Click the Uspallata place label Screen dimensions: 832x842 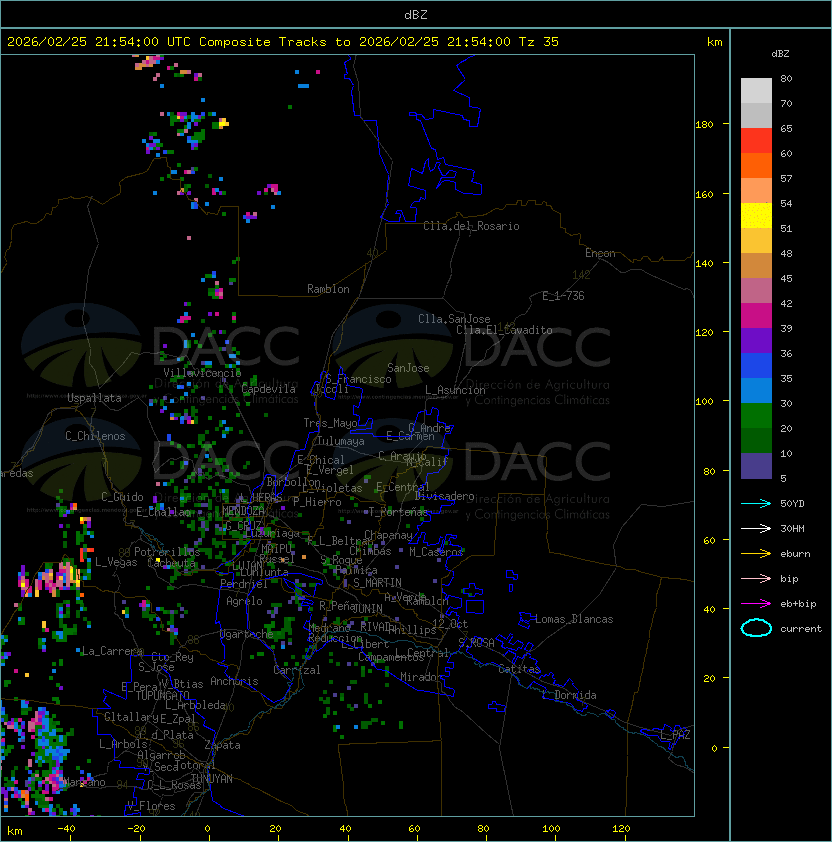click(x=94, y=398)
